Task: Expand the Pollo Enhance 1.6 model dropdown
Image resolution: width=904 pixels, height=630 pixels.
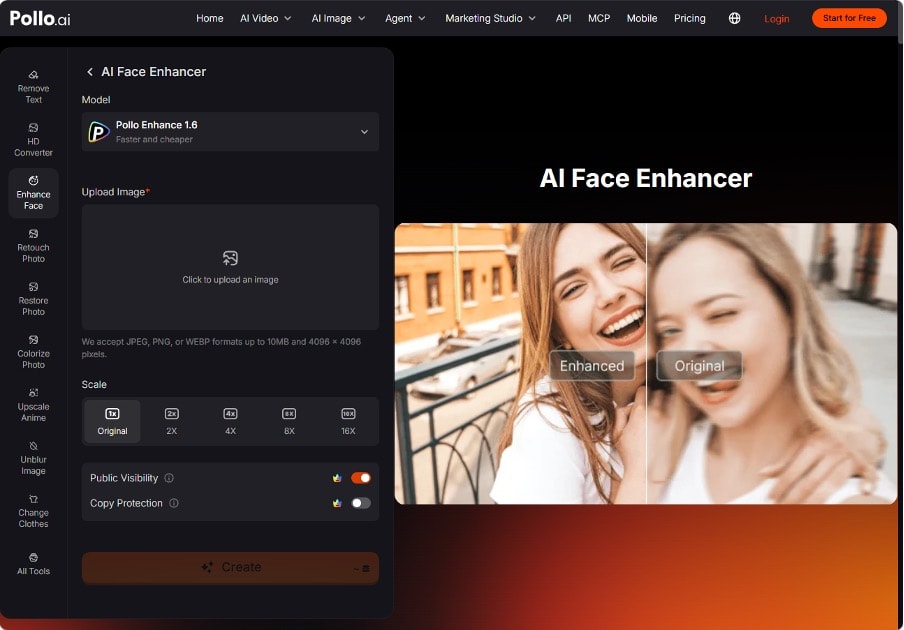Action: tap(230, 131)
